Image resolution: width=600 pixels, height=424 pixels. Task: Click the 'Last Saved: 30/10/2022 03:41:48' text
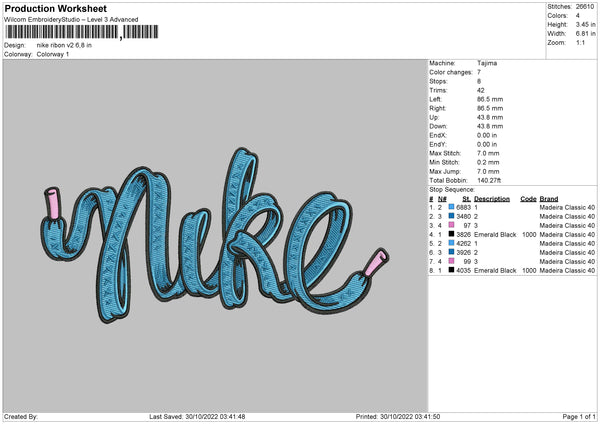tap(197, 417)
